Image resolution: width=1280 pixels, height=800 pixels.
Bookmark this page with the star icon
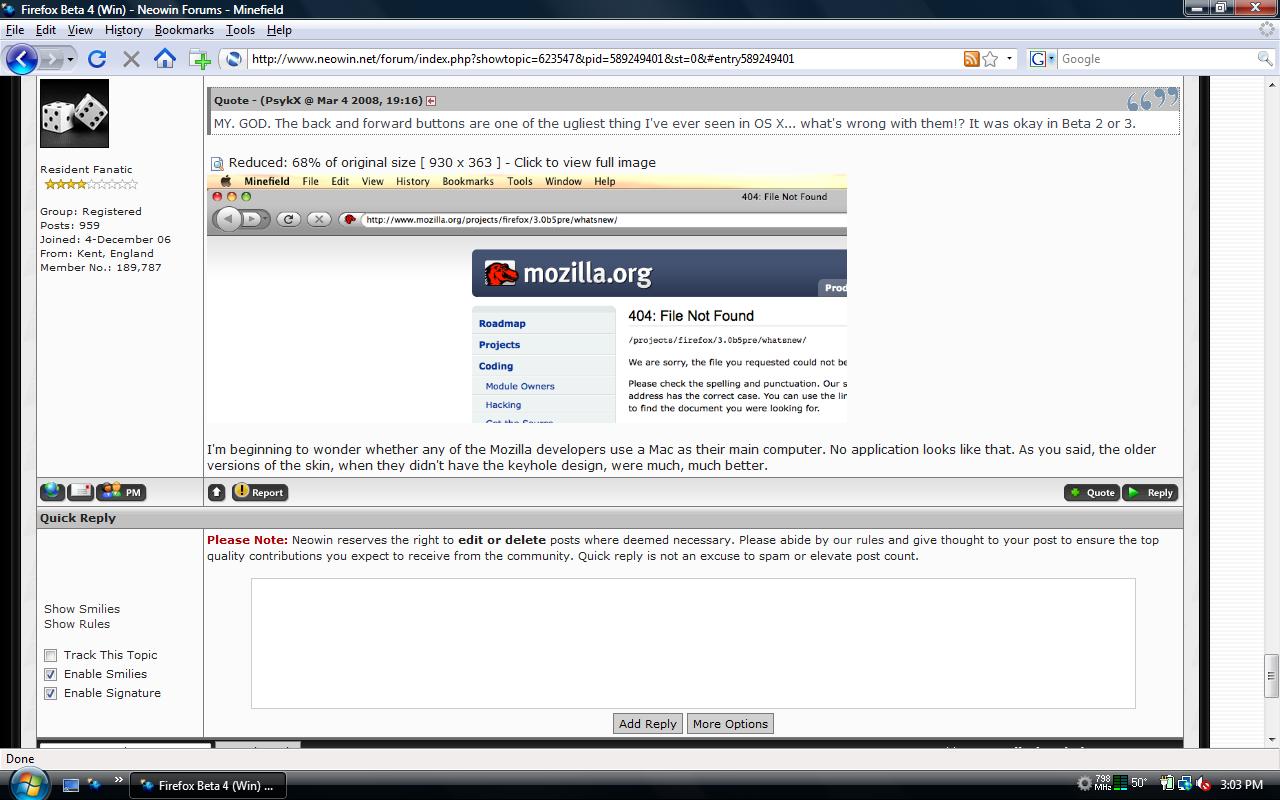[x=990, y=59]
